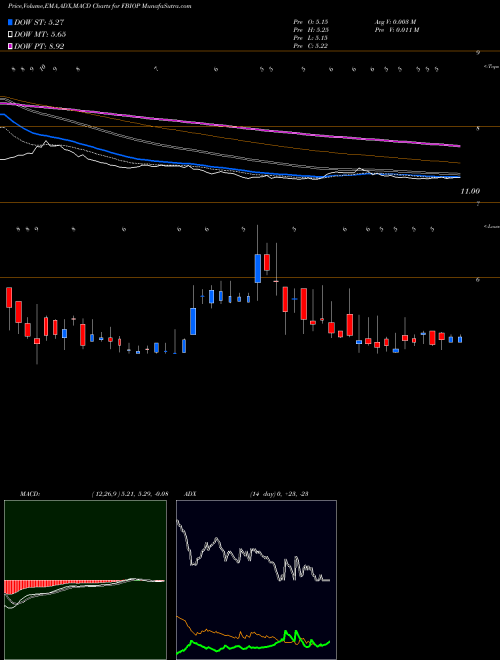Viewport: 500px width, 660px height.
Task: Click the 'Pre V: 0.011 M' value
Action: click(x=397, y=30)
